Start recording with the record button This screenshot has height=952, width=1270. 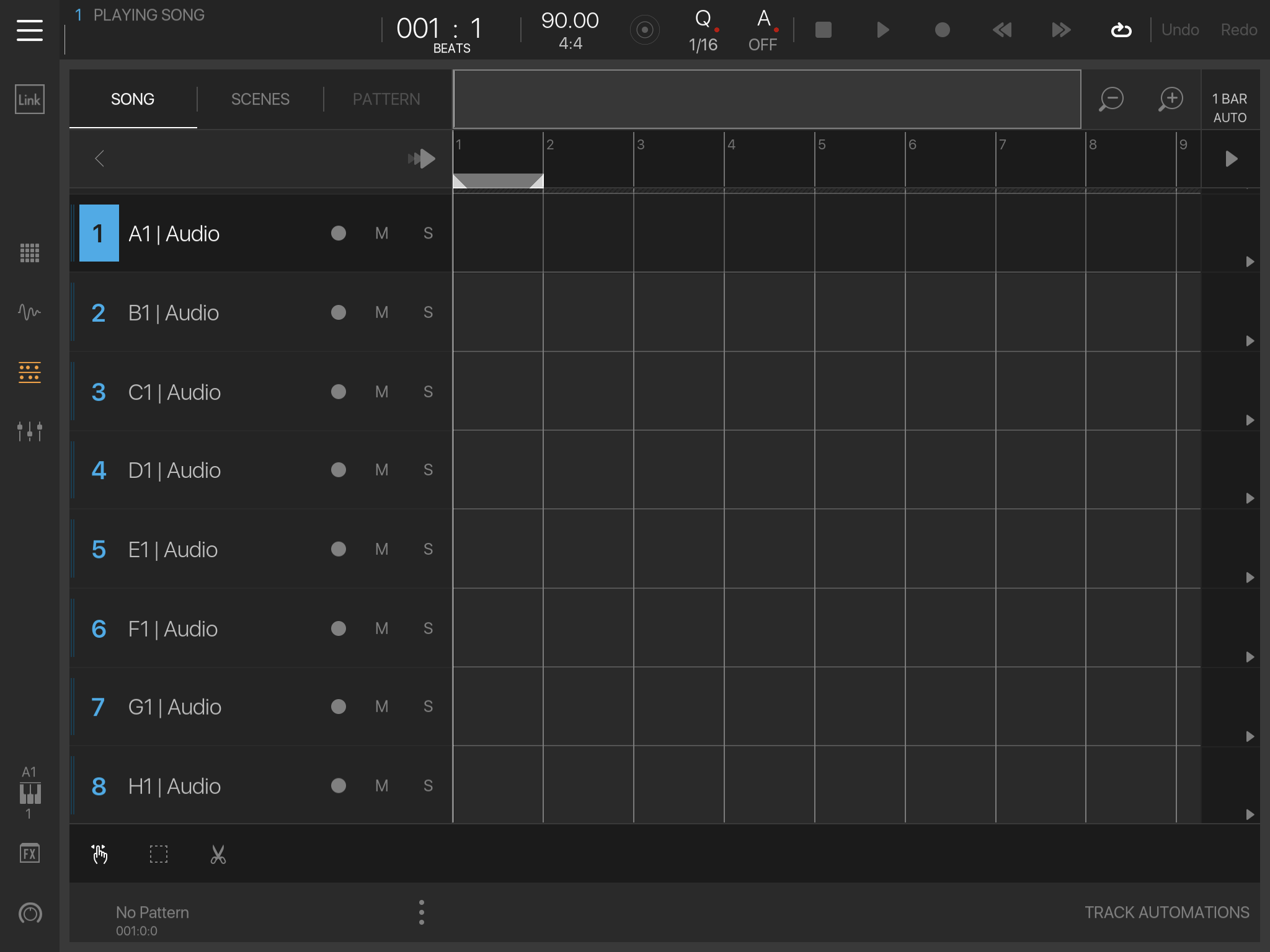click(x=943, y=30)
